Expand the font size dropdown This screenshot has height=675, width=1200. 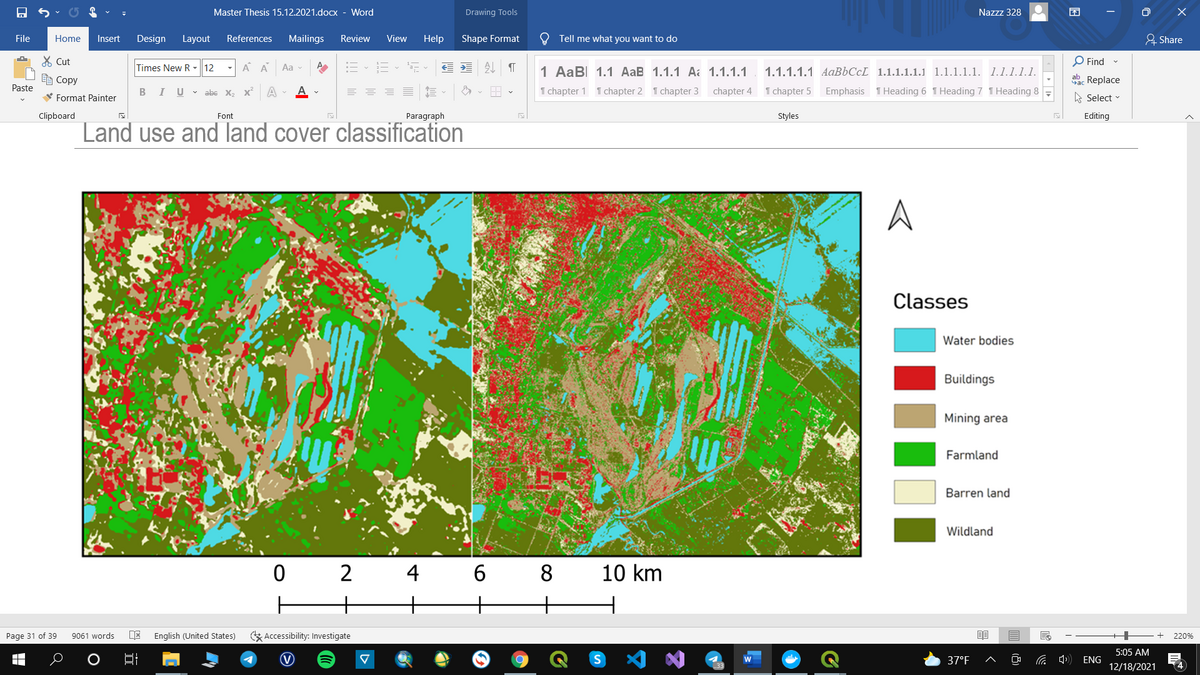coord(231,68)
